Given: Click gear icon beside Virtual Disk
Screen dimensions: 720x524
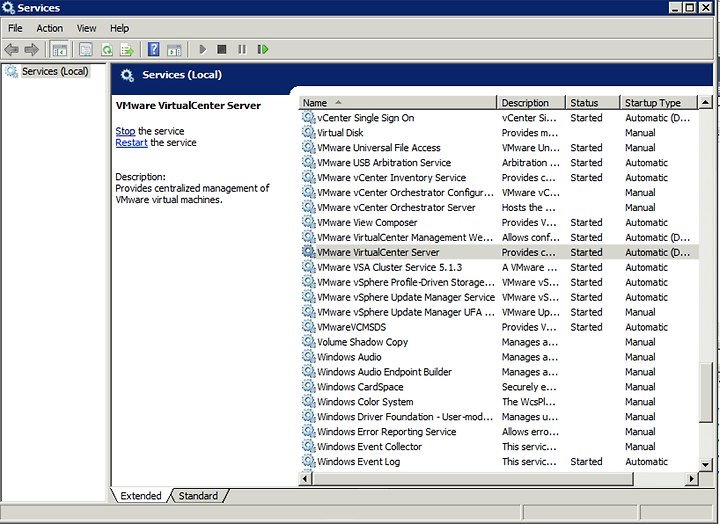Looking at the screenshot, I should [309, 133].
